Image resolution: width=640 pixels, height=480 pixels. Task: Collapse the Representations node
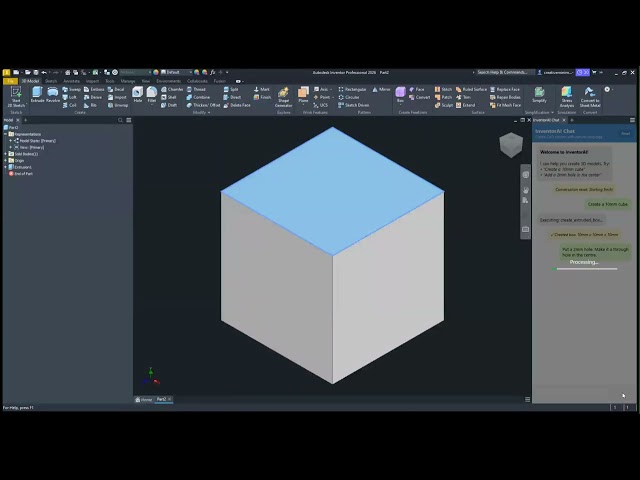point(5,134)
